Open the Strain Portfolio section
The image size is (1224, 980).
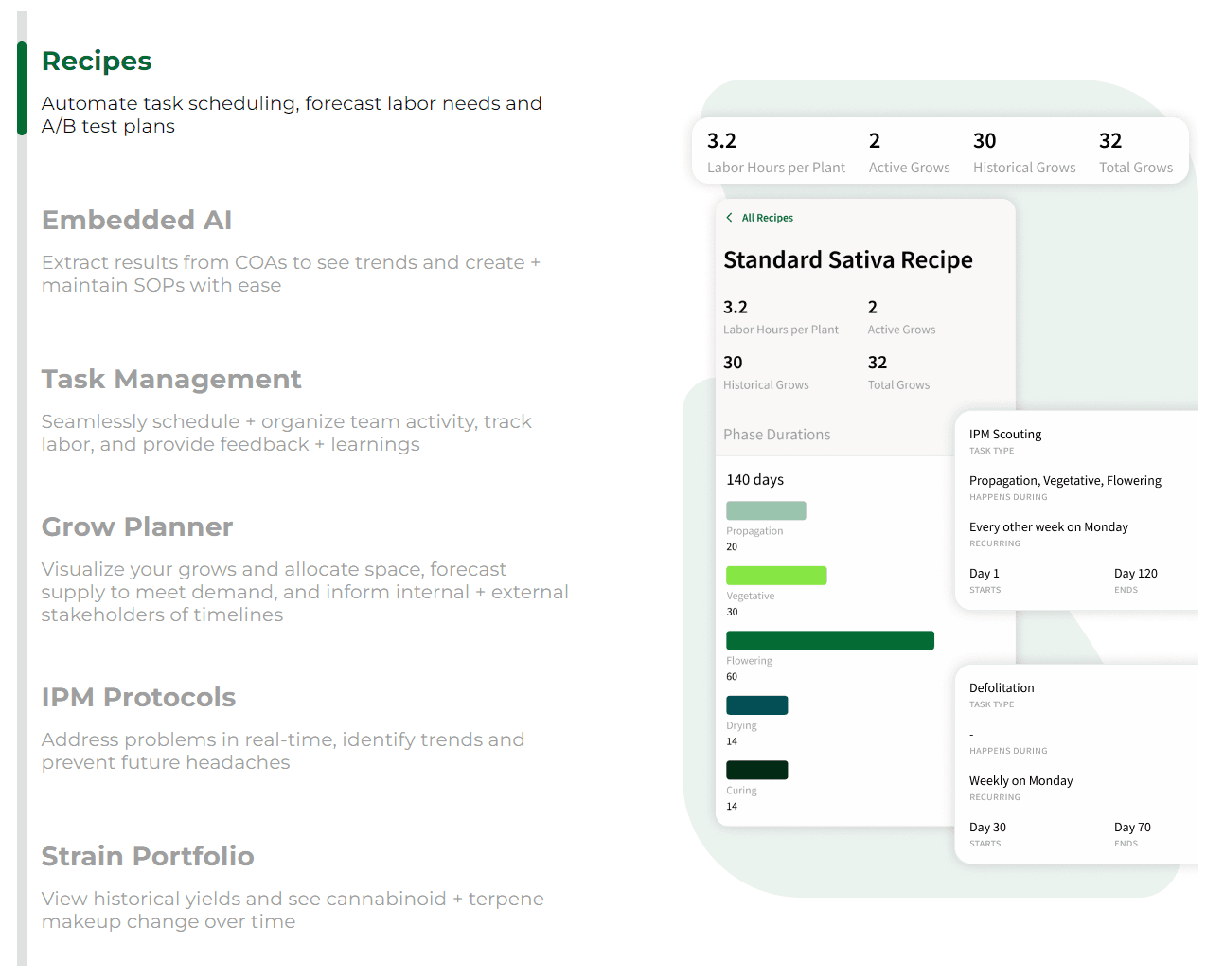pos(148,857)
